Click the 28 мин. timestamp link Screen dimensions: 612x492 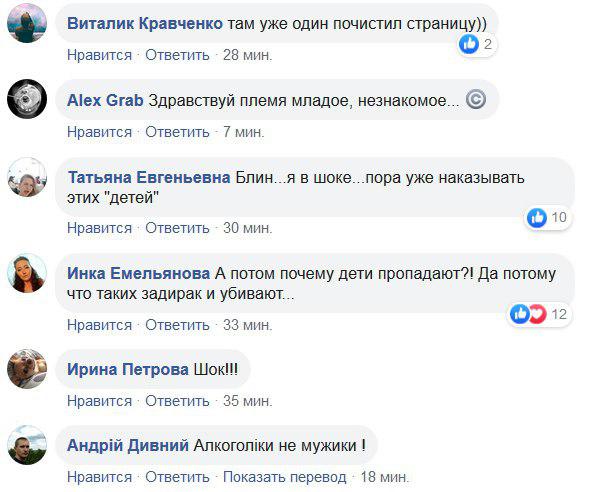[x=248, y=55]
